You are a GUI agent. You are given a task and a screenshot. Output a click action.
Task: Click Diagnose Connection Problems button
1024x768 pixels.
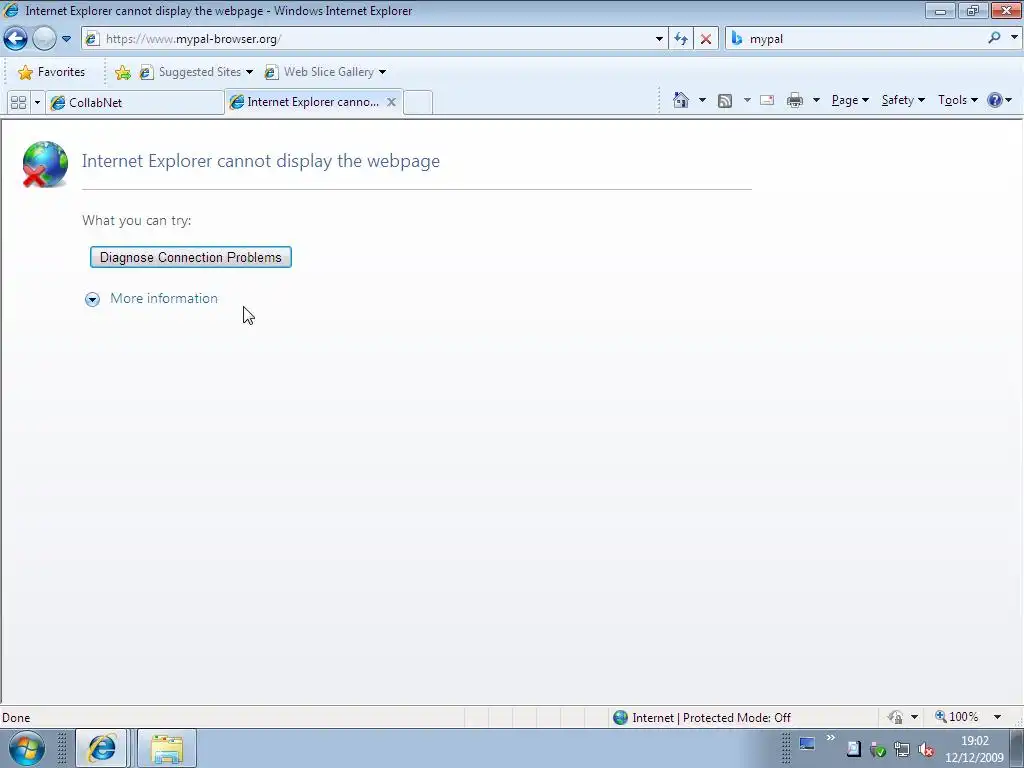(191, 257)
